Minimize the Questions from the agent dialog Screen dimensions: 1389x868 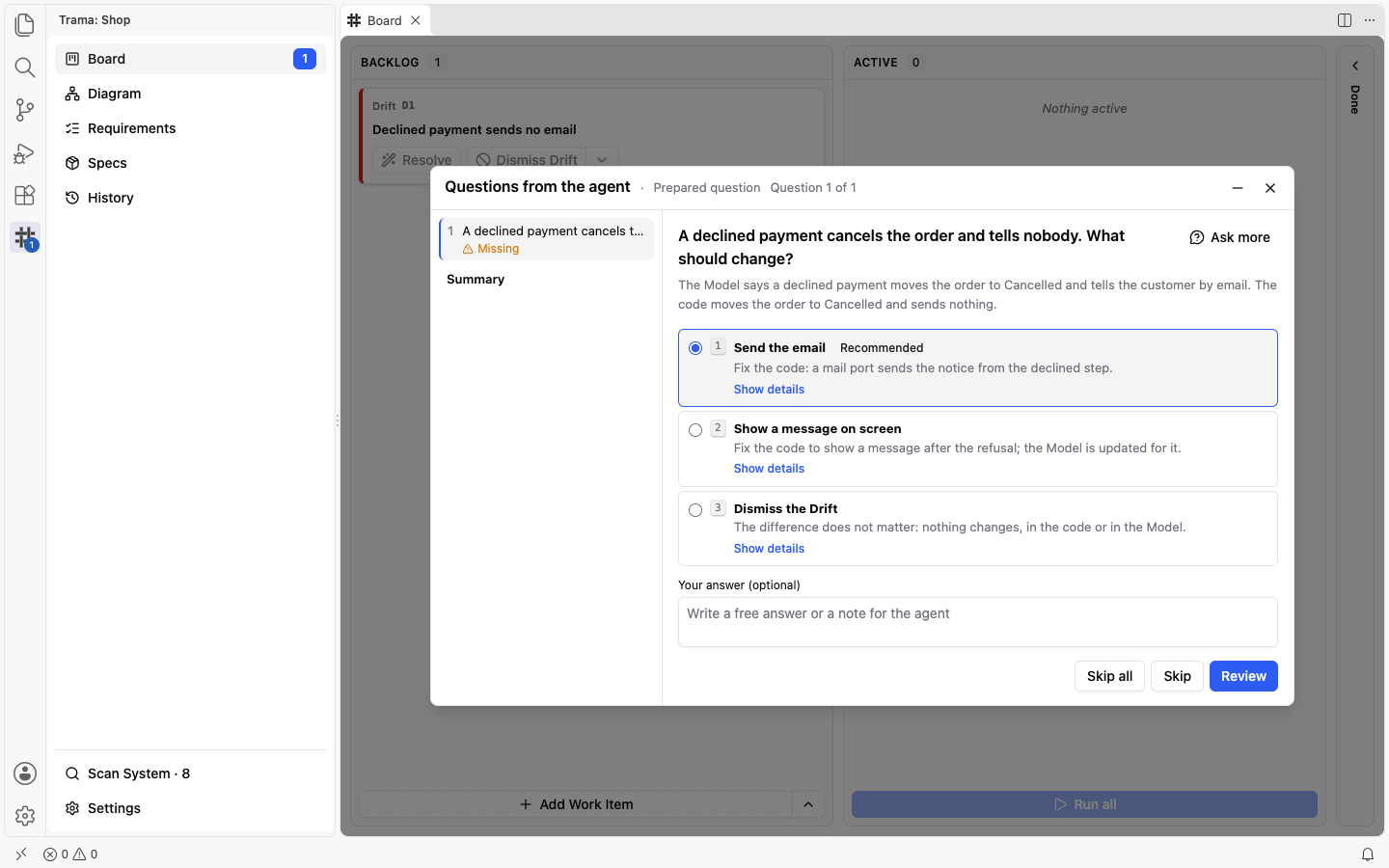point(1238,188)
